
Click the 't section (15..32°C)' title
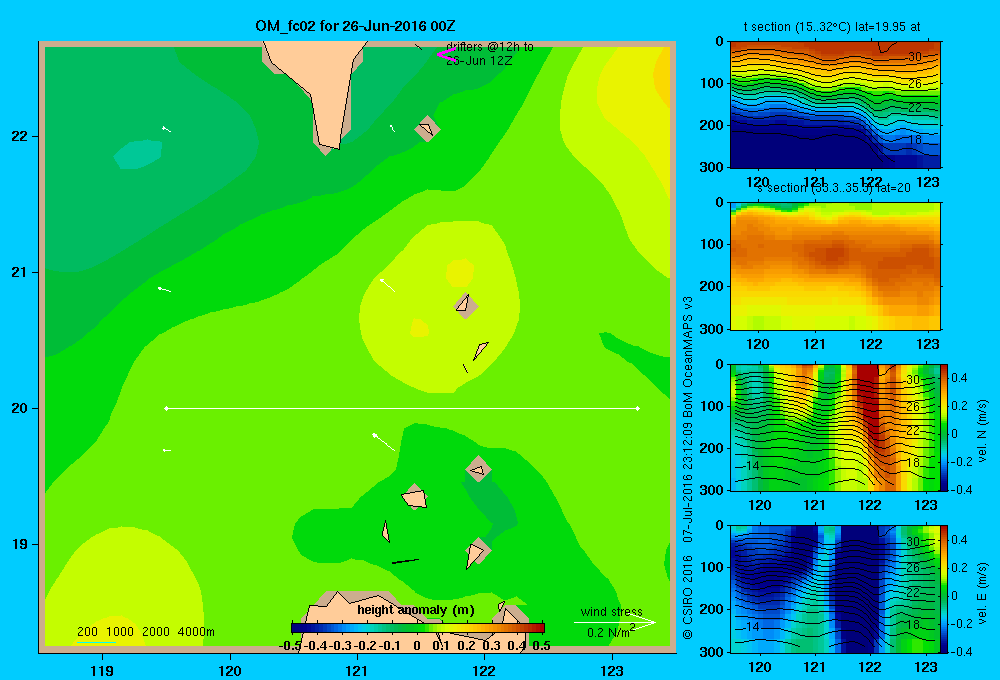(832, 27)
